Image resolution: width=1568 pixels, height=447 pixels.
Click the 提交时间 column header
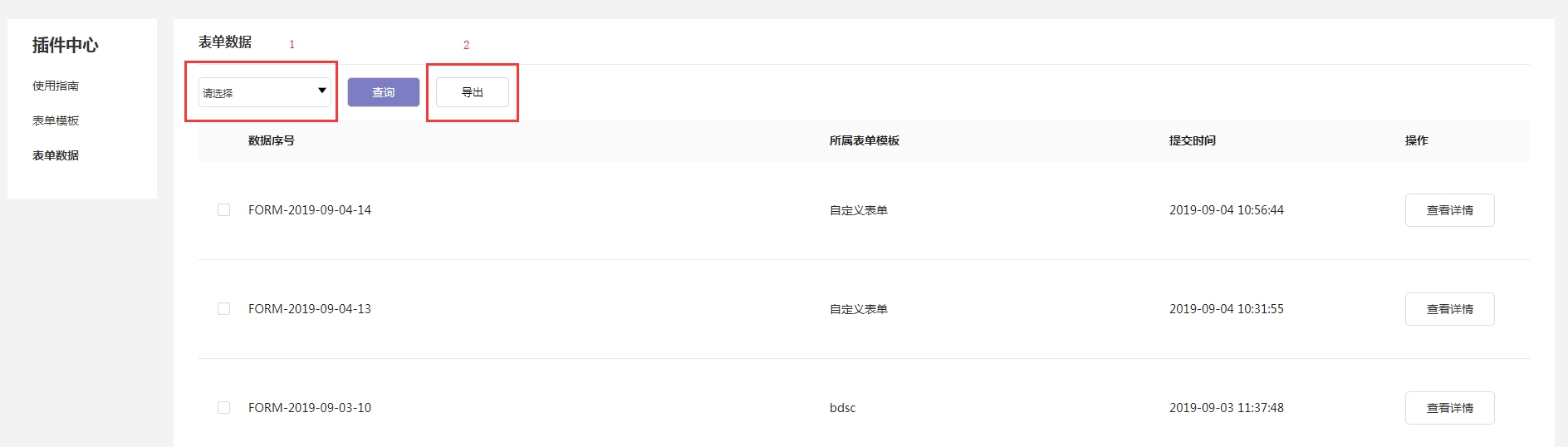tap(1192, 140)
